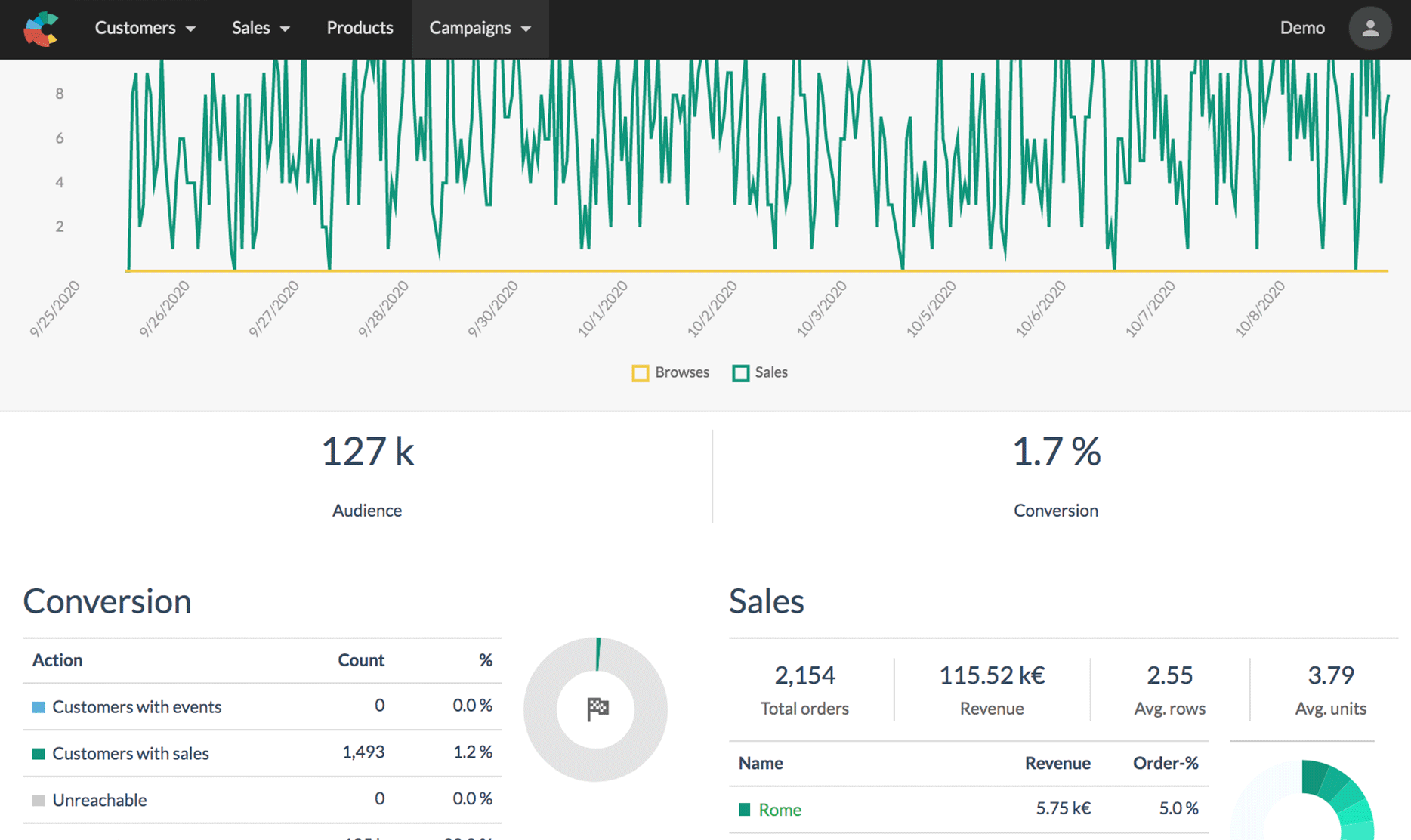The image size is (1411, 840).
Task: Switch to the Products section
Action: pyautogui.click(x=360, y=29)
